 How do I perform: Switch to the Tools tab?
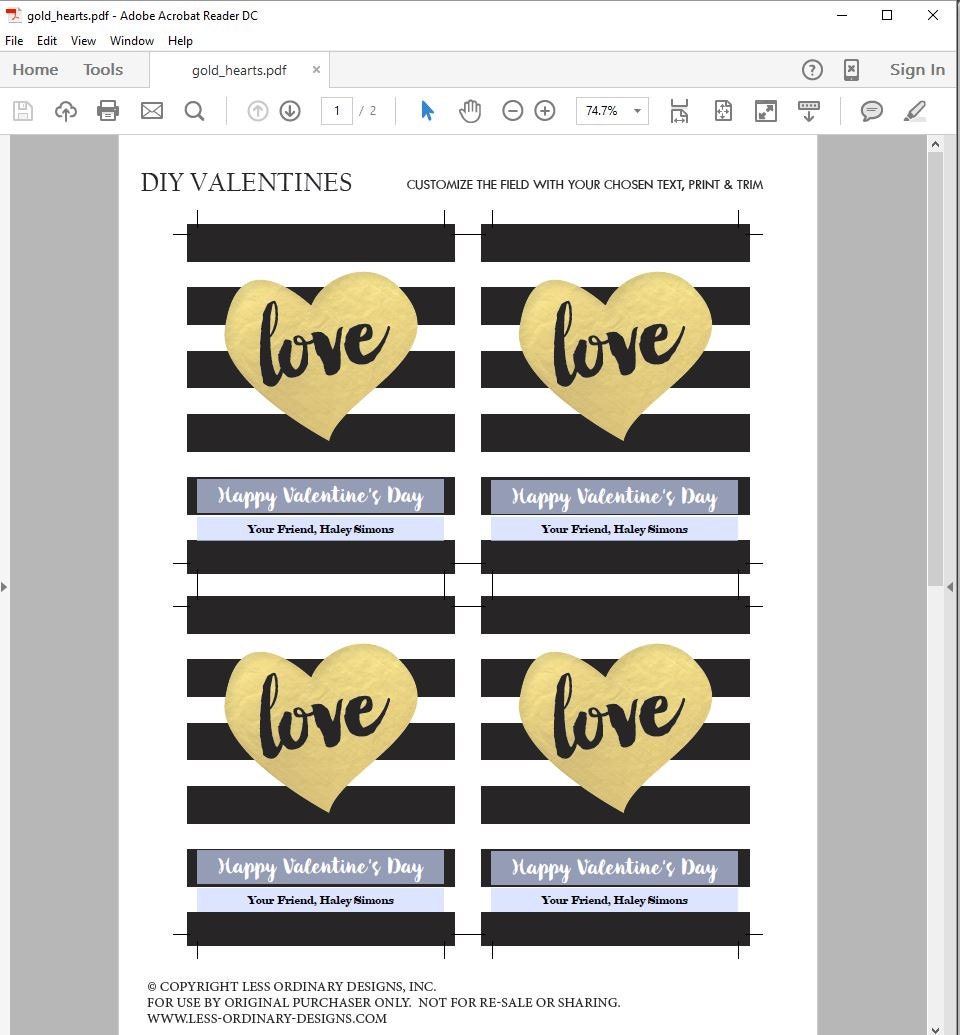pos(103,69)
